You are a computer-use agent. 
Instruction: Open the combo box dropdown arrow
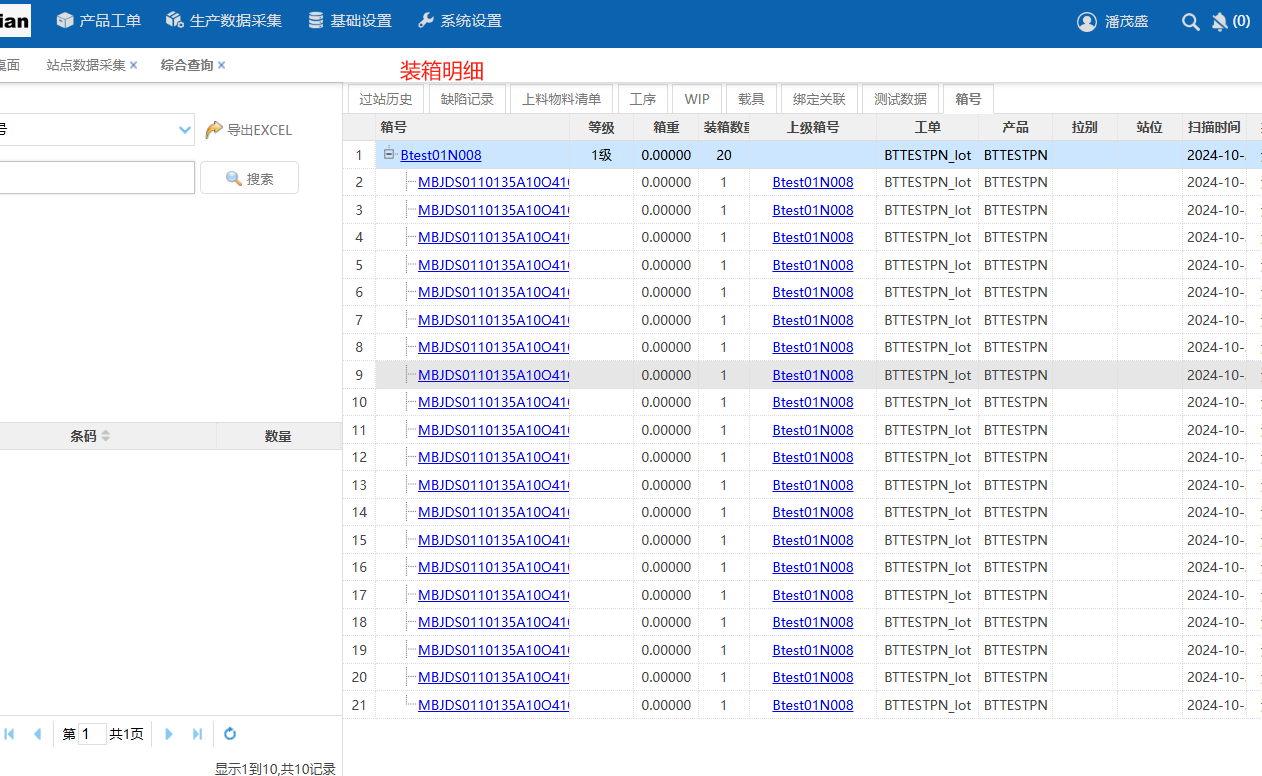(184, 129)
